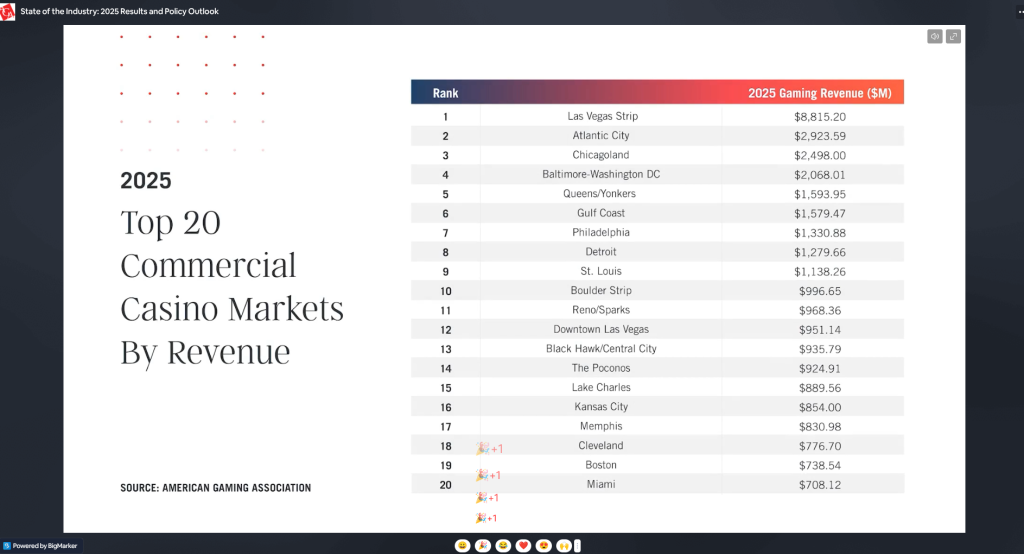
Task: Click the webinar title 'State of the Industry'
Action: 119,11
